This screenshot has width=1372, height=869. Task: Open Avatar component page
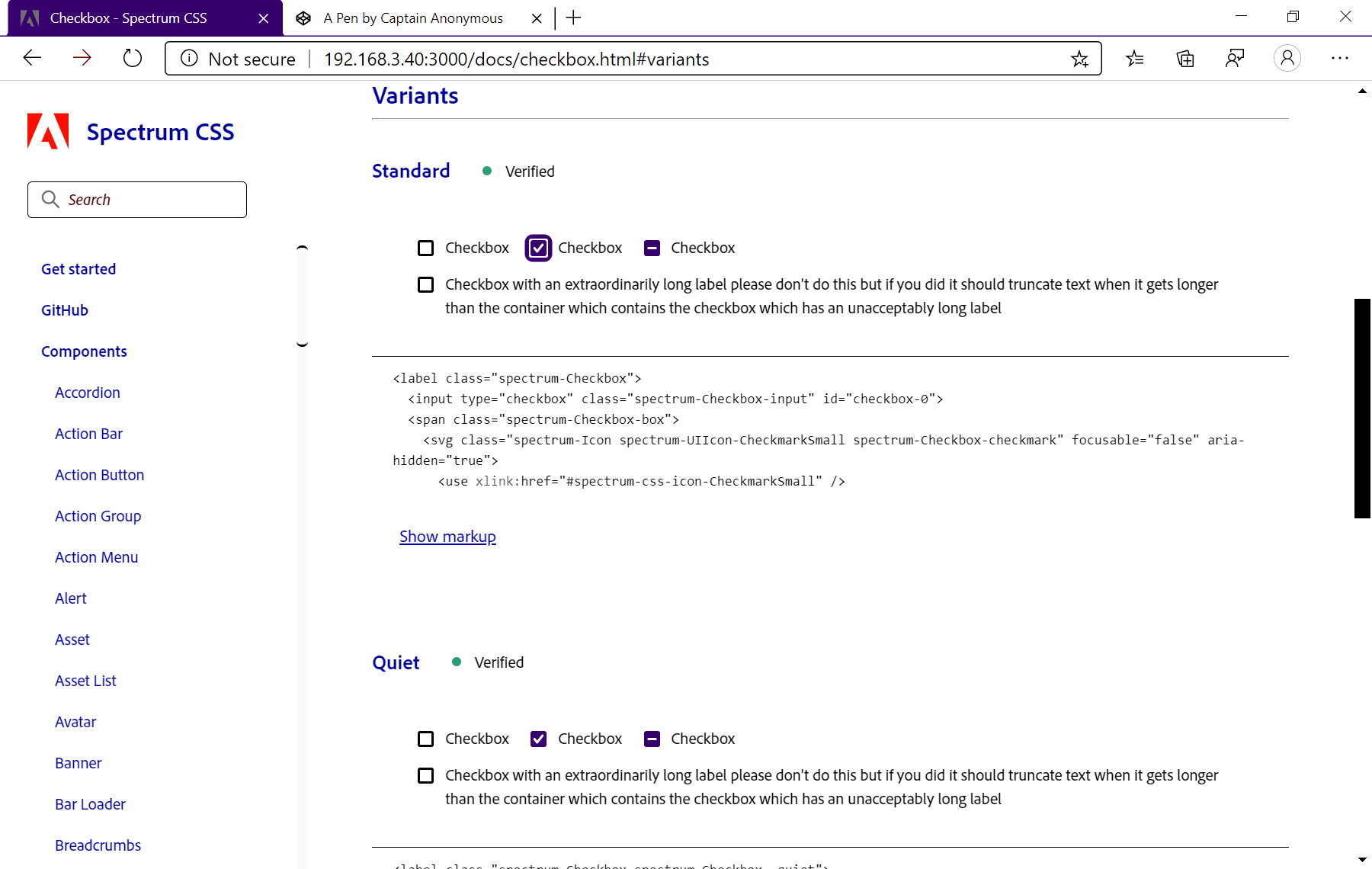click(75, 722)
